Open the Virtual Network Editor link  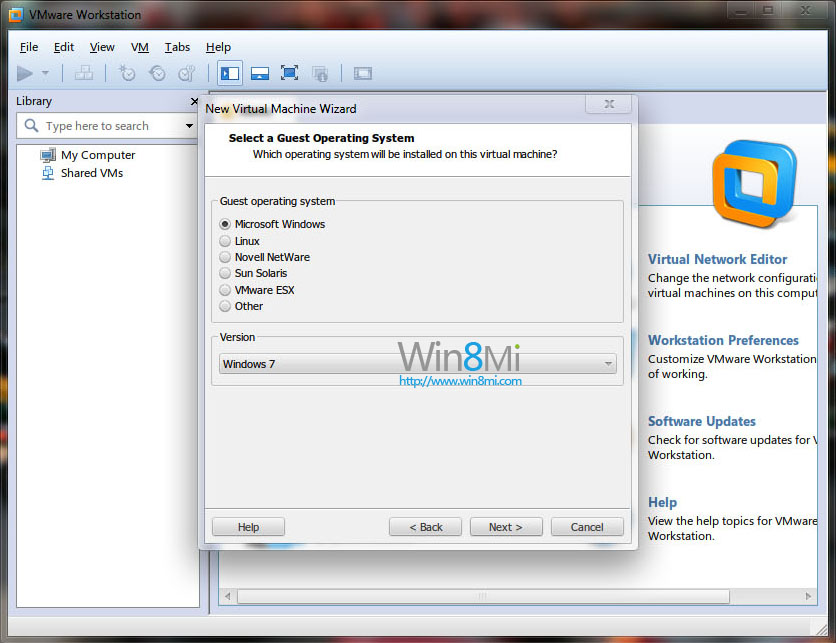[717, 259]
